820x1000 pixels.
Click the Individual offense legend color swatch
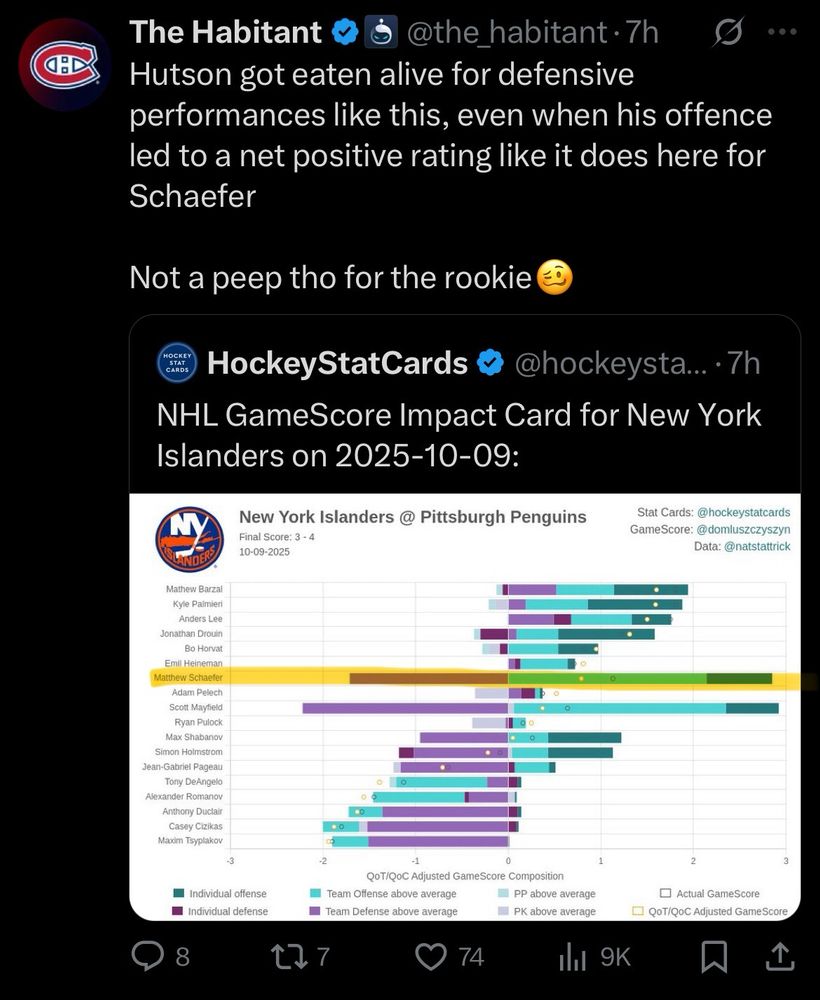[178, 893]
